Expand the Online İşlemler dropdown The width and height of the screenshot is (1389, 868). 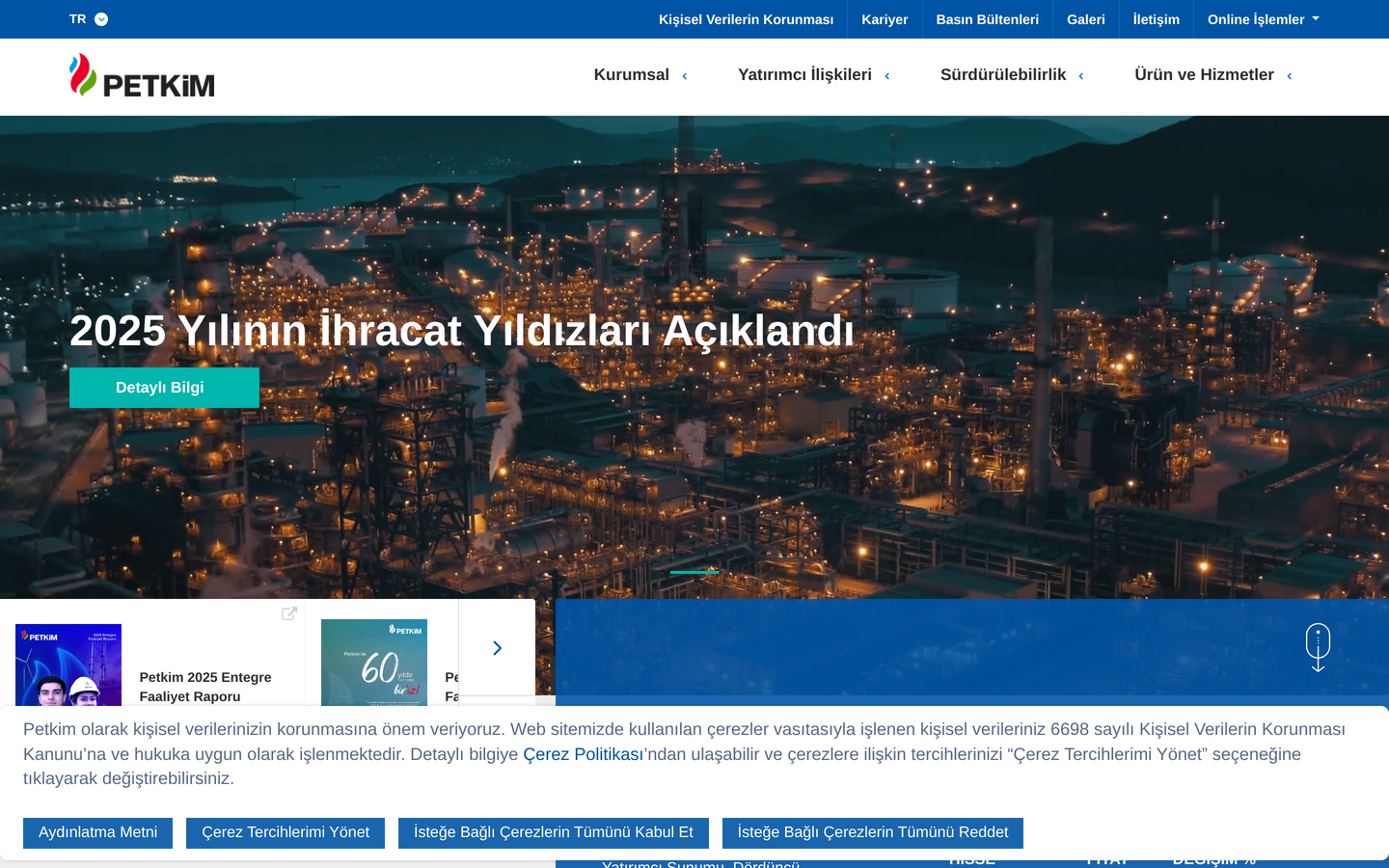[x=1264, y=19]
